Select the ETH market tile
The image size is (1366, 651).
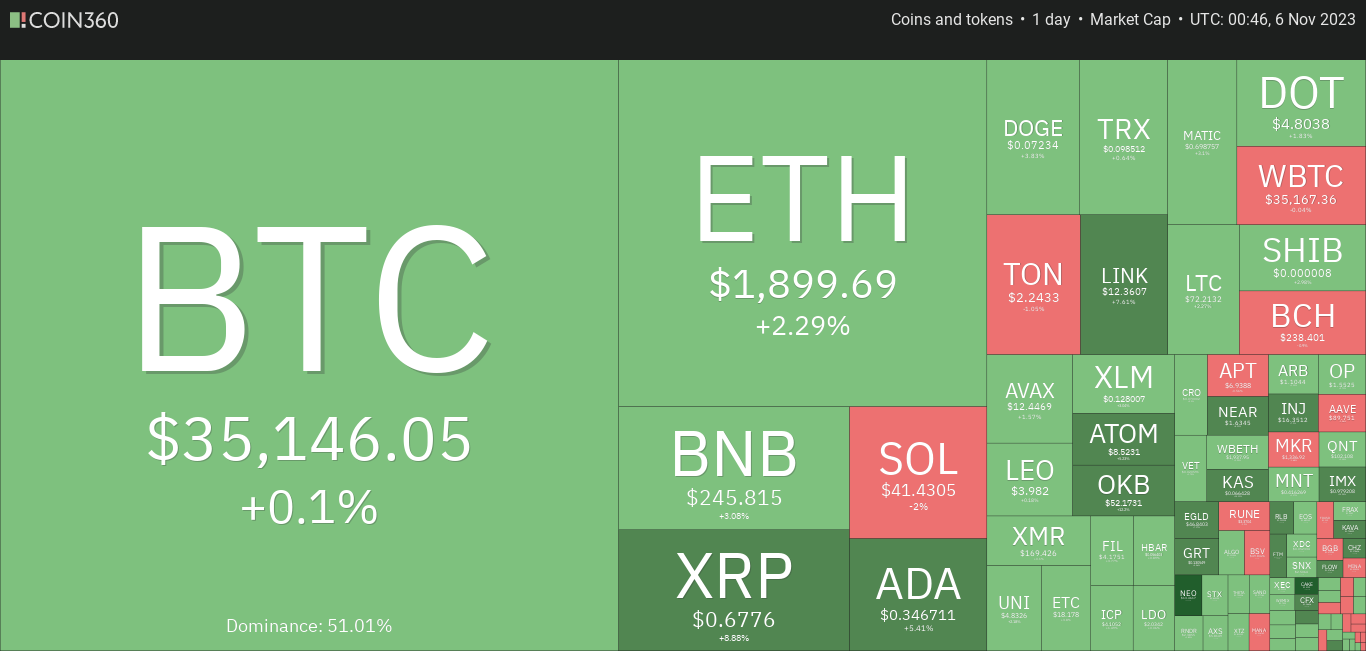[x=802, y=233]
